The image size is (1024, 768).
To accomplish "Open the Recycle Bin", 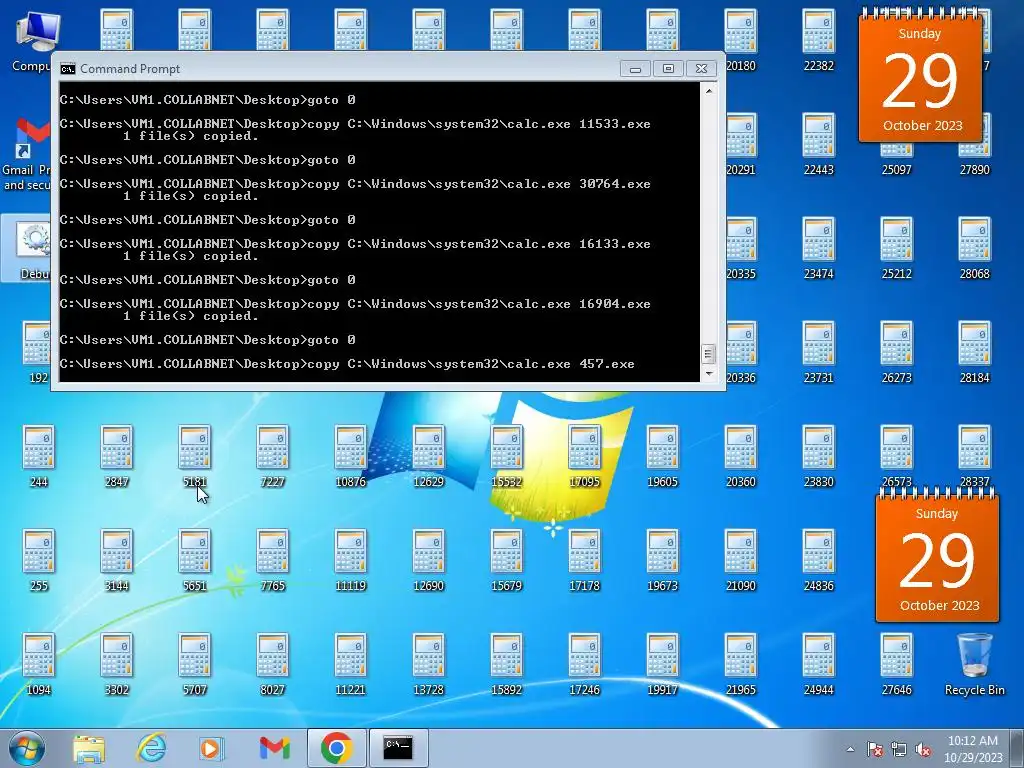I will pyautogui.click(x=974, y=664).
